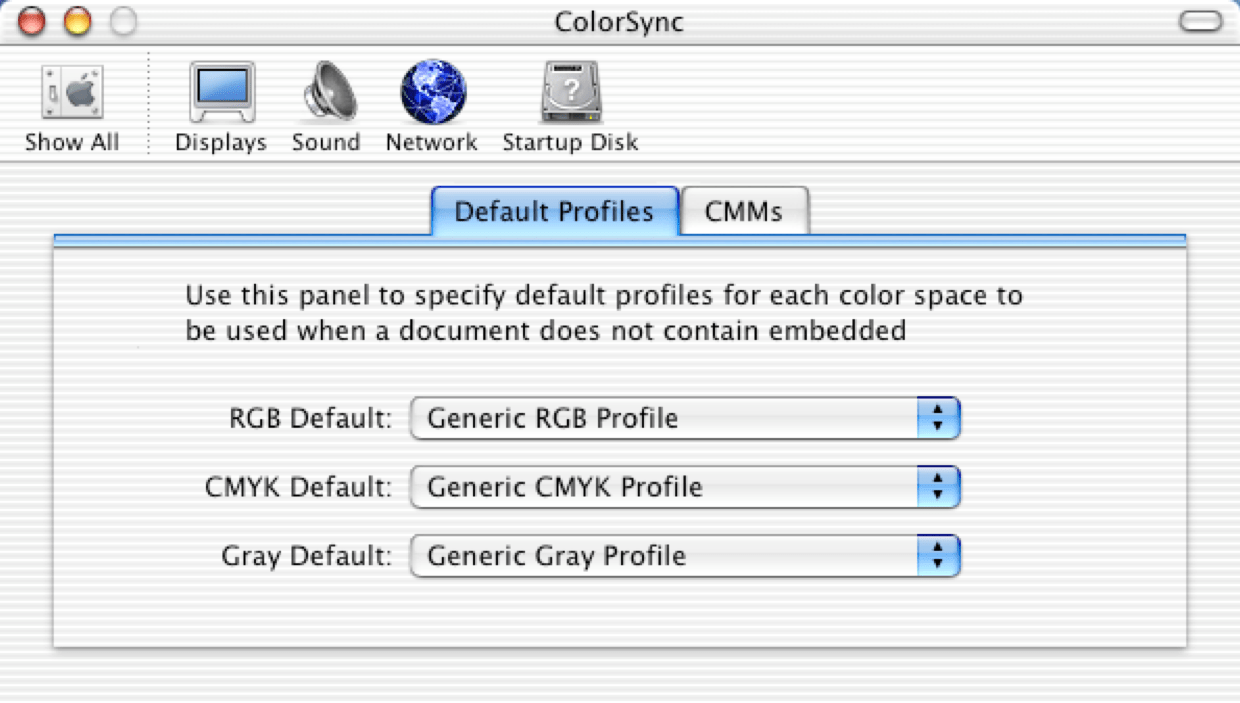Close the ColorSync window with red button
Screen dimensions: 1240x703
coord(32,21)
